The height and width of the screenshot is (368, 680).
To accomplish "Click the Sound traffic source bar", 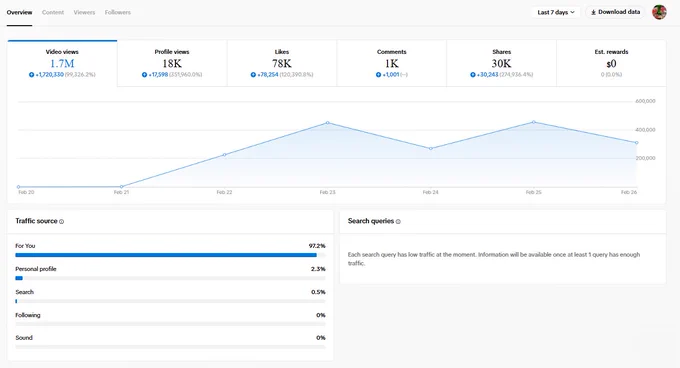I will click(170, 347).
